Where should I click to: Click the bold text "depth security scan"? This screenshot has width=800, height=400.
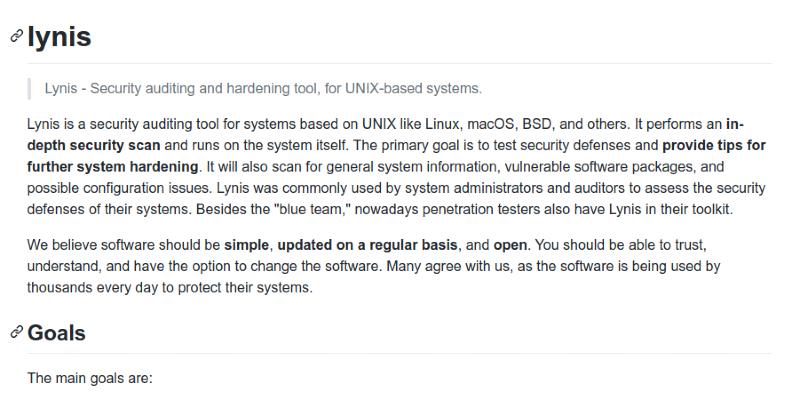pos(87,145)
